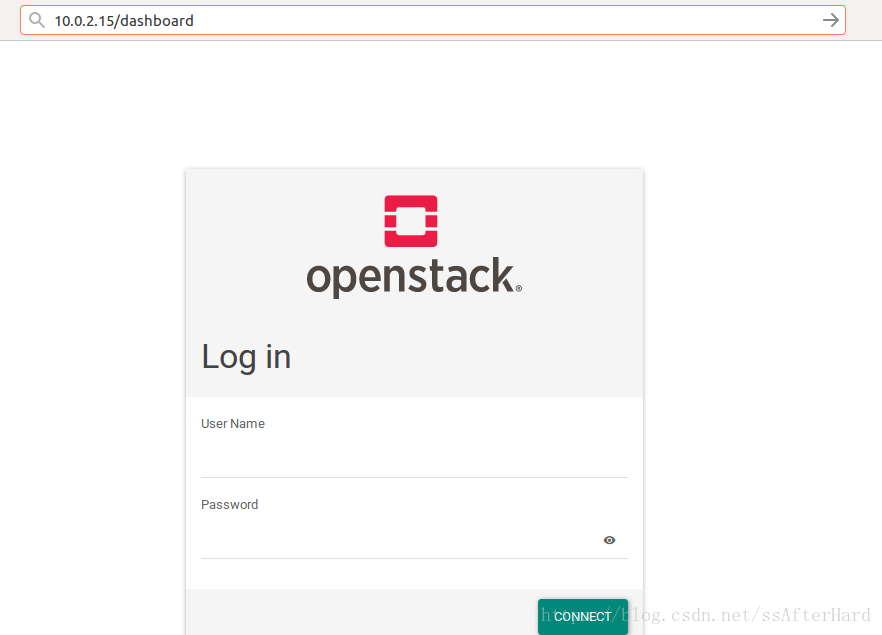Screen dimensions: 882x635
Task: Toggle password visibility eye icon
Action: [609, 540]
